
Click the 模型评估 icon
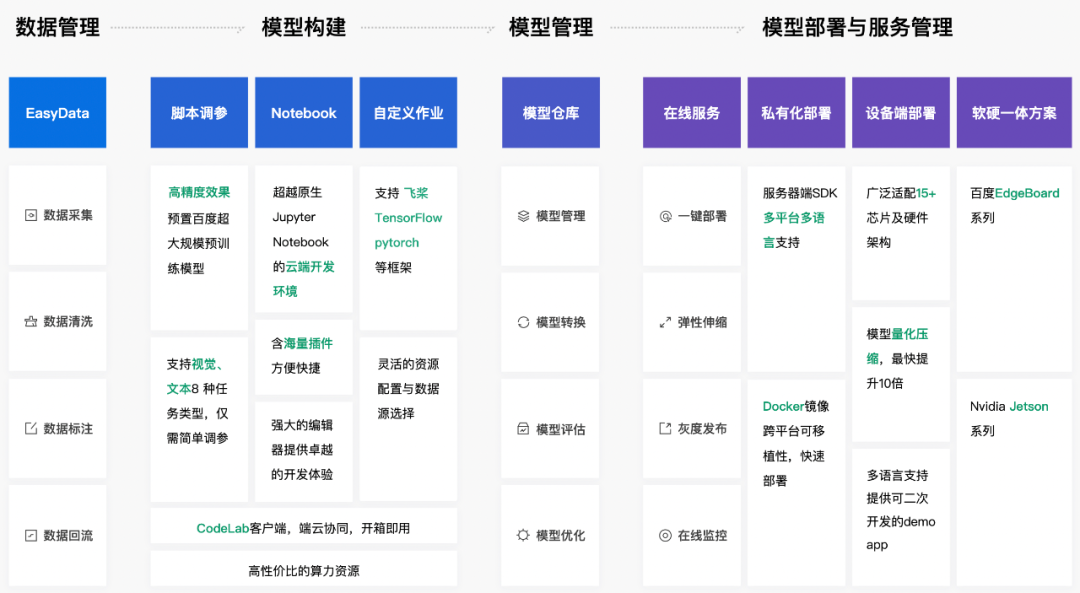pos(523,429)
